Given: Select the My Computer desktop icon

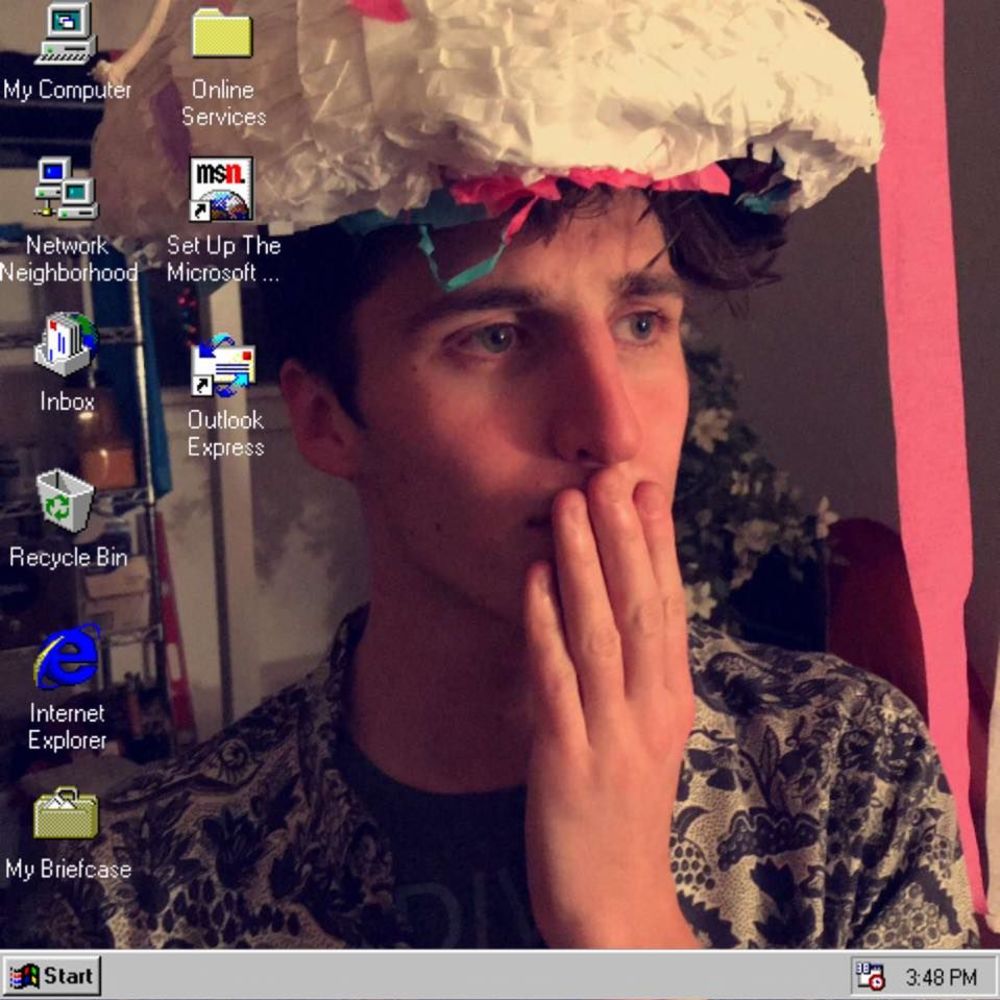Looking at the screenshot, I should [66, 33].
